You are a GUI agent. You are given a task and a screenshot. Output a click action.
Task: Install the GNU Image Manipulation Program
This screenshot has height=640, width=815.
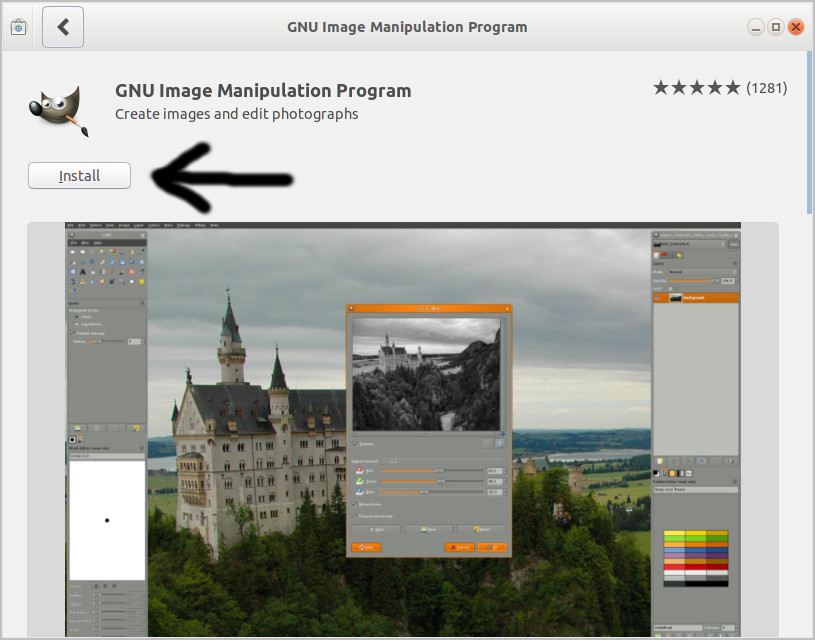pos(80,176)
